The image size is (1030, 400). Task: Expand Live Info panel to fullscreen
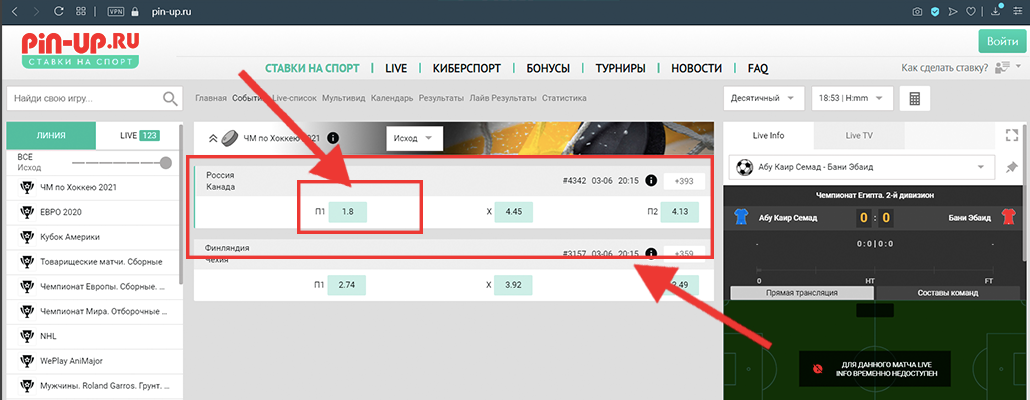(x=1011, y=135)
